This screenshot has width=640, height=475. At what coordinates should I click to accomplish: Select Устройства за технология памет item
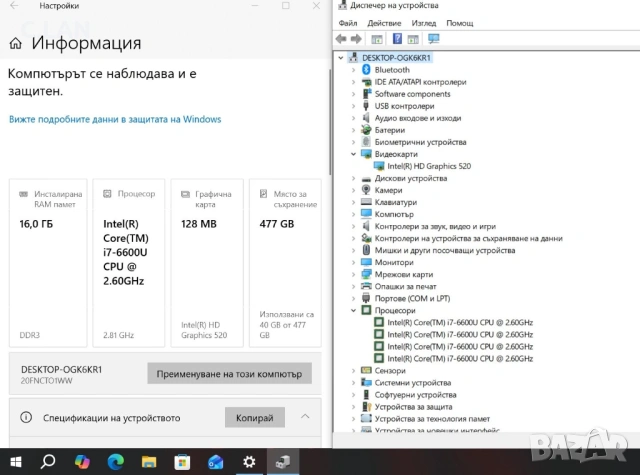(x=432, y=419)
